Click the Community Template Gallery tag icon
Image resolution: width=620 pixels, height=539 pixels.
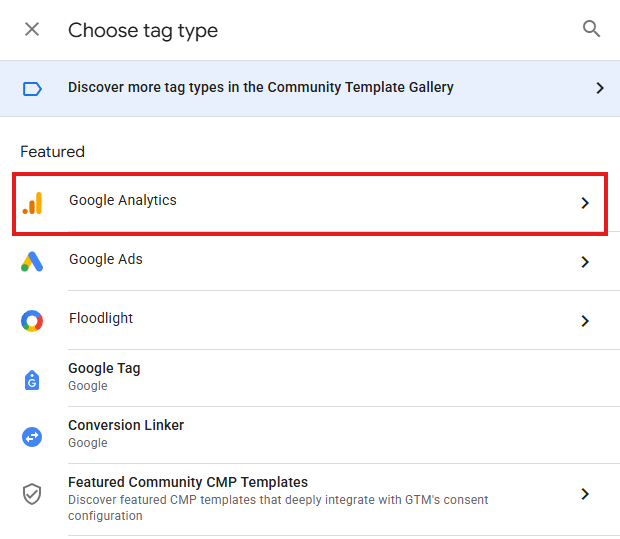pyautogui.click(x=32, y=89)
